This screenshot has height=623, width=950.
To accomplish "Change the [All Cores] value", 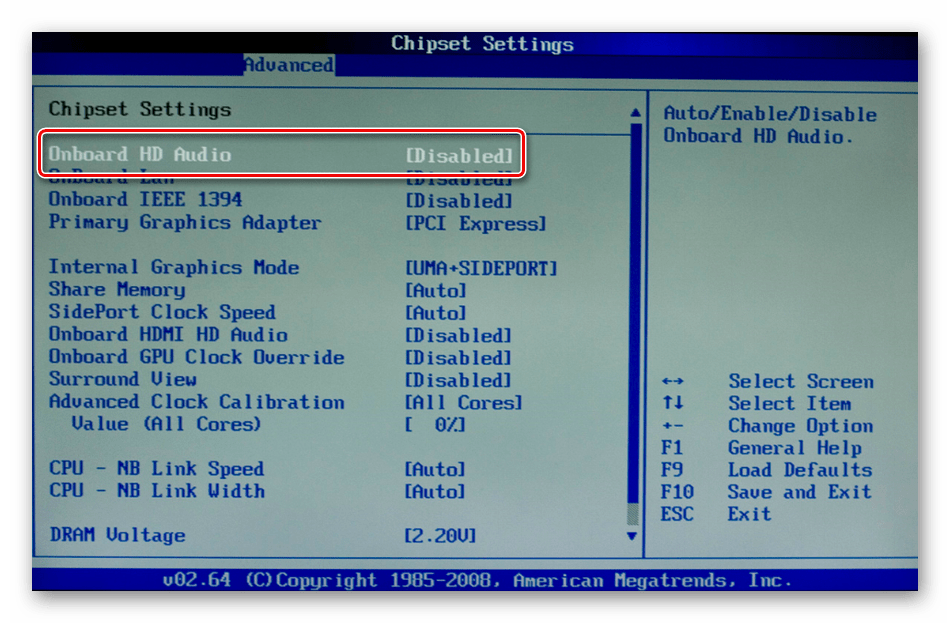I will tap(463, 402).
